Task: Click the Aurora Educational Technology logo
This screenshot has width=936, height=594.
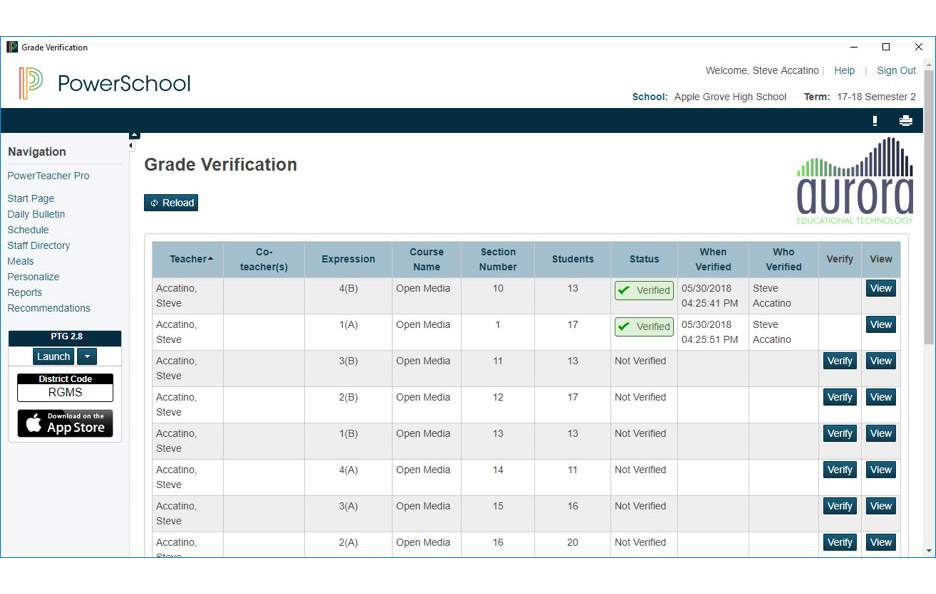Action: [x=855, y=182]
